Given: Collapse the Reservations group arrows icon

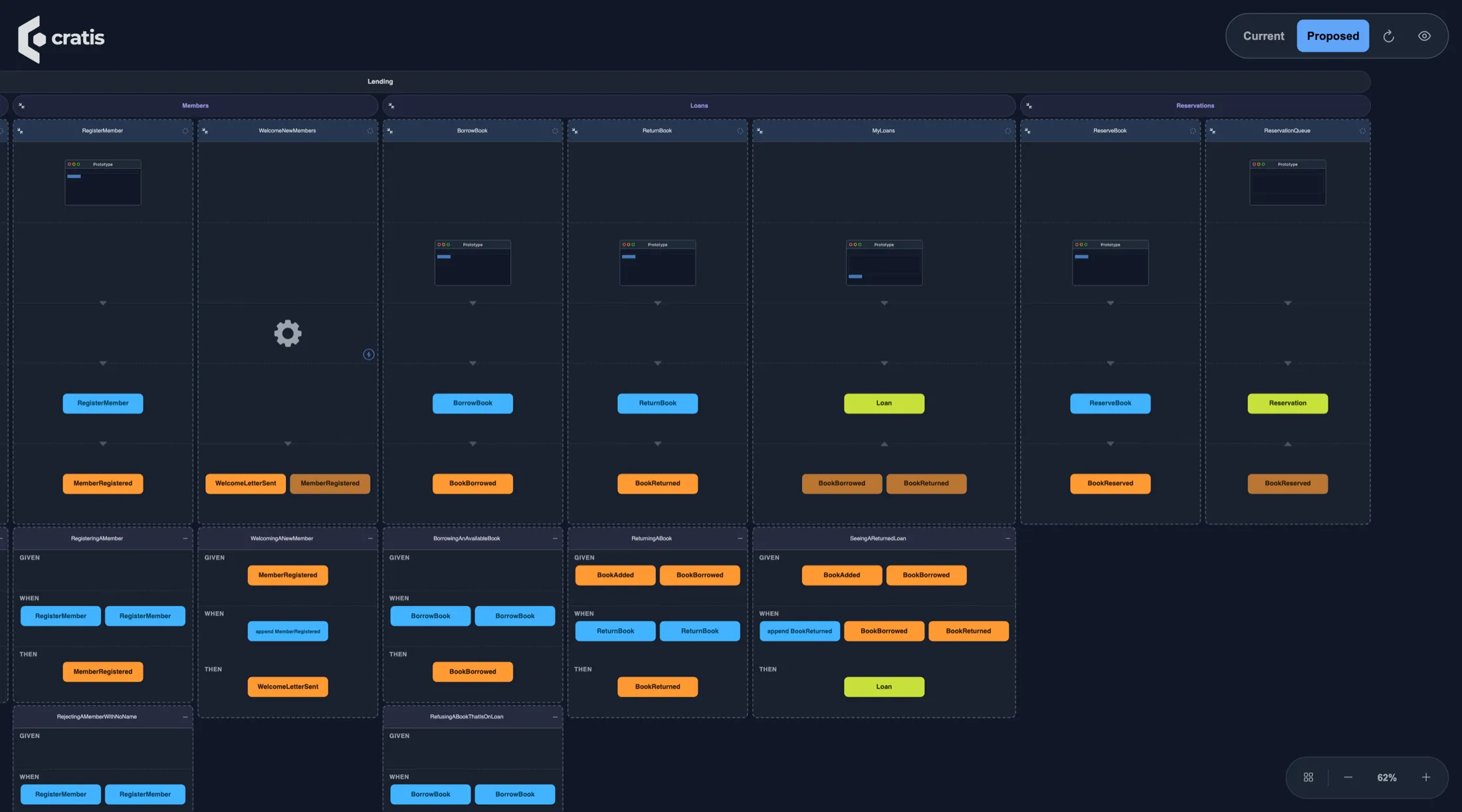Looking at the screenshot, I should tap(1029, 106).
